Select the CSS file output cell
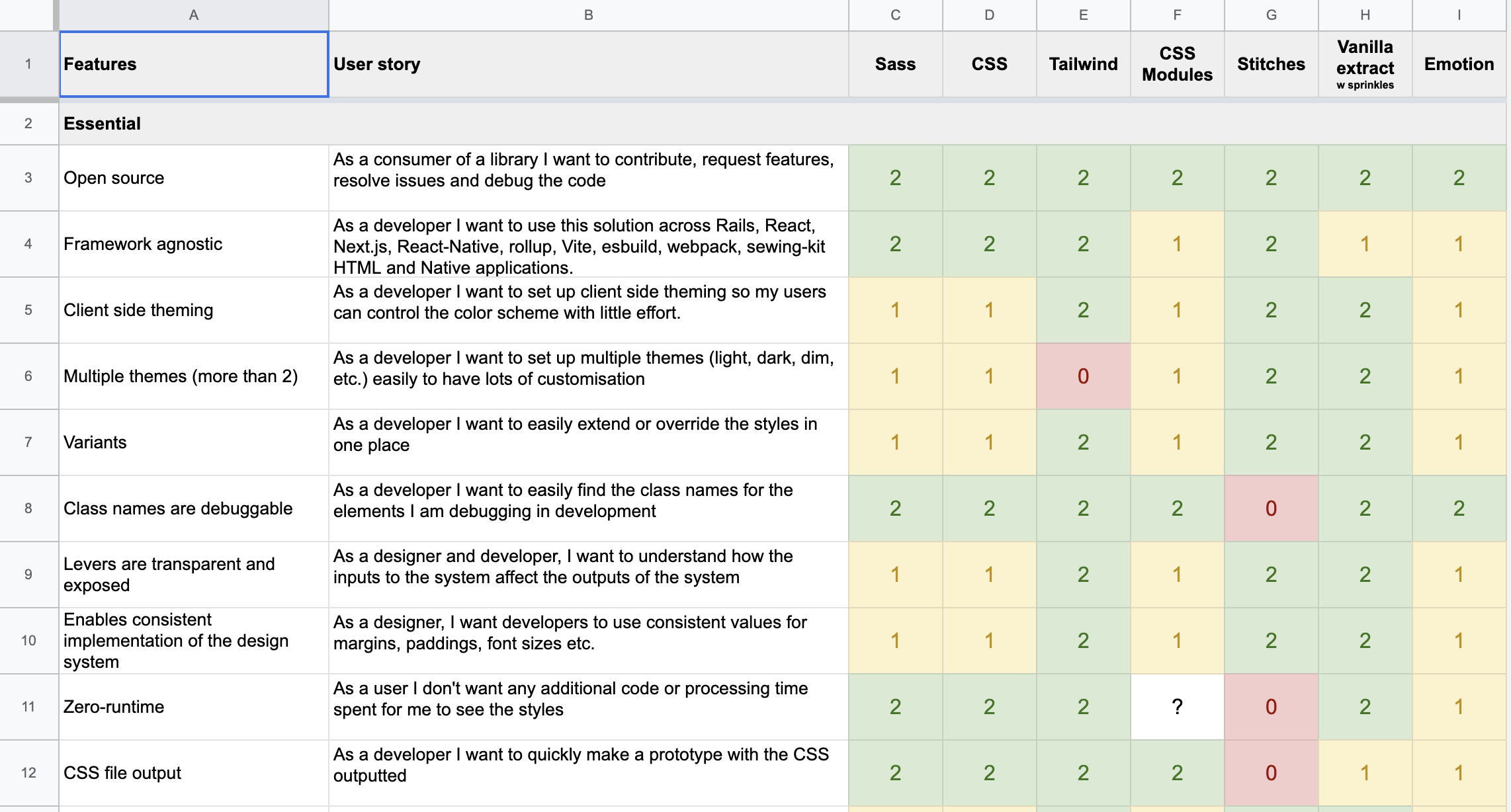Screen dimensions: 1511x812 [x=194, y=773]
